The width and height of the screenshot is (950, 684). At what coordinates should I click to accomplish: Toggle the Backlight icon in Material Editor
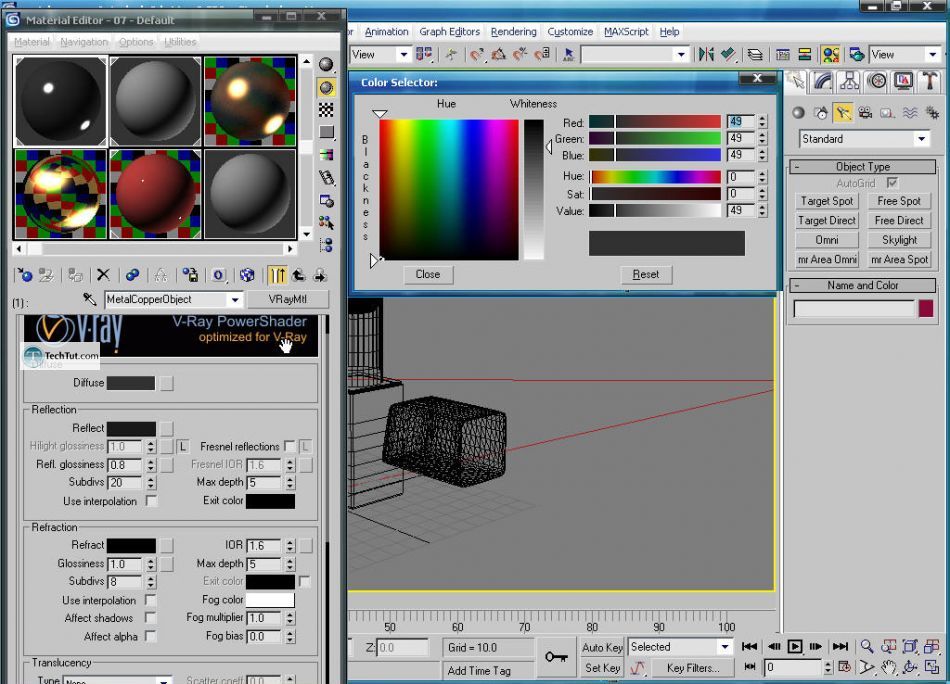click(x=326, y=88)
